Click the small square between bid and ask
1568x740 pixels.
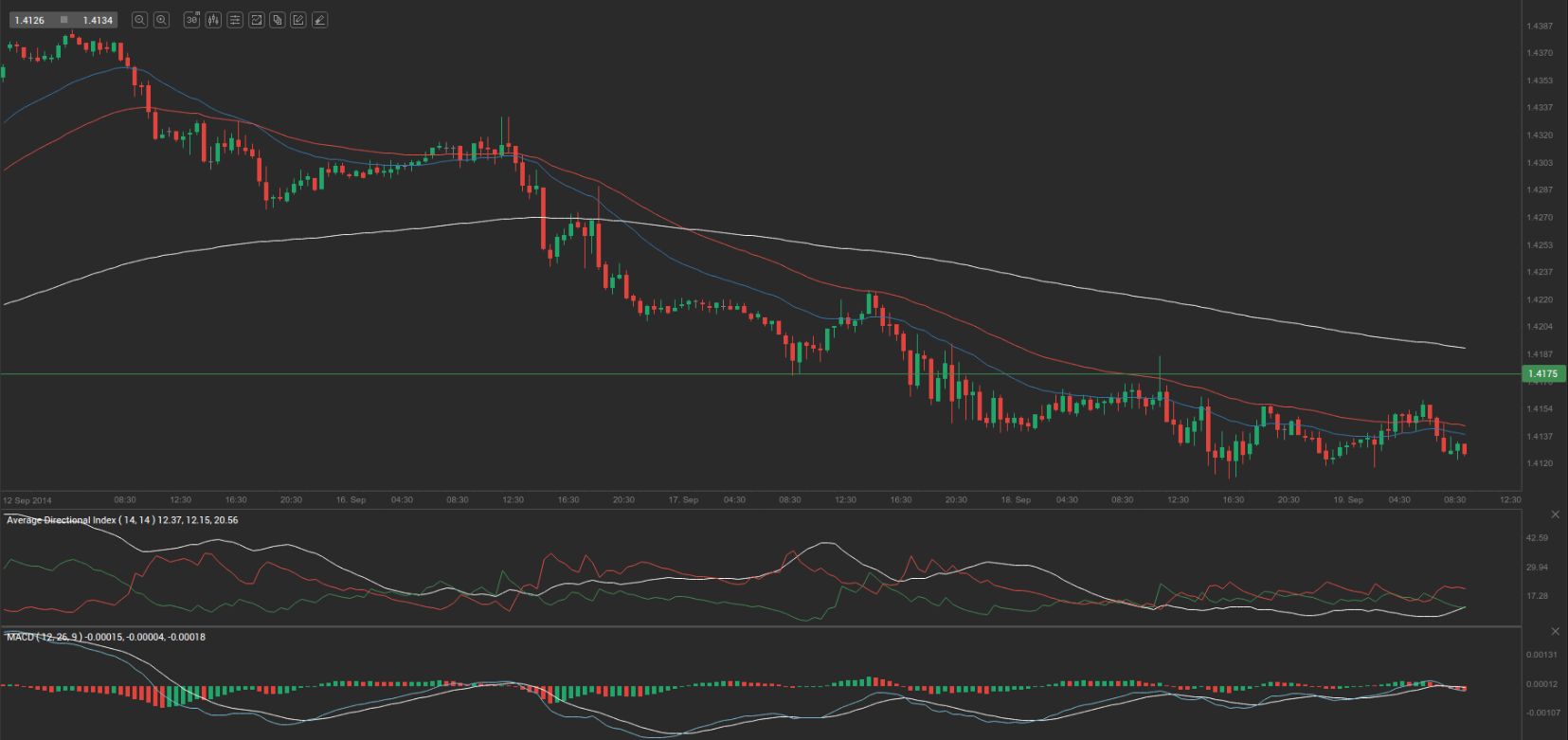pos(63,20)
